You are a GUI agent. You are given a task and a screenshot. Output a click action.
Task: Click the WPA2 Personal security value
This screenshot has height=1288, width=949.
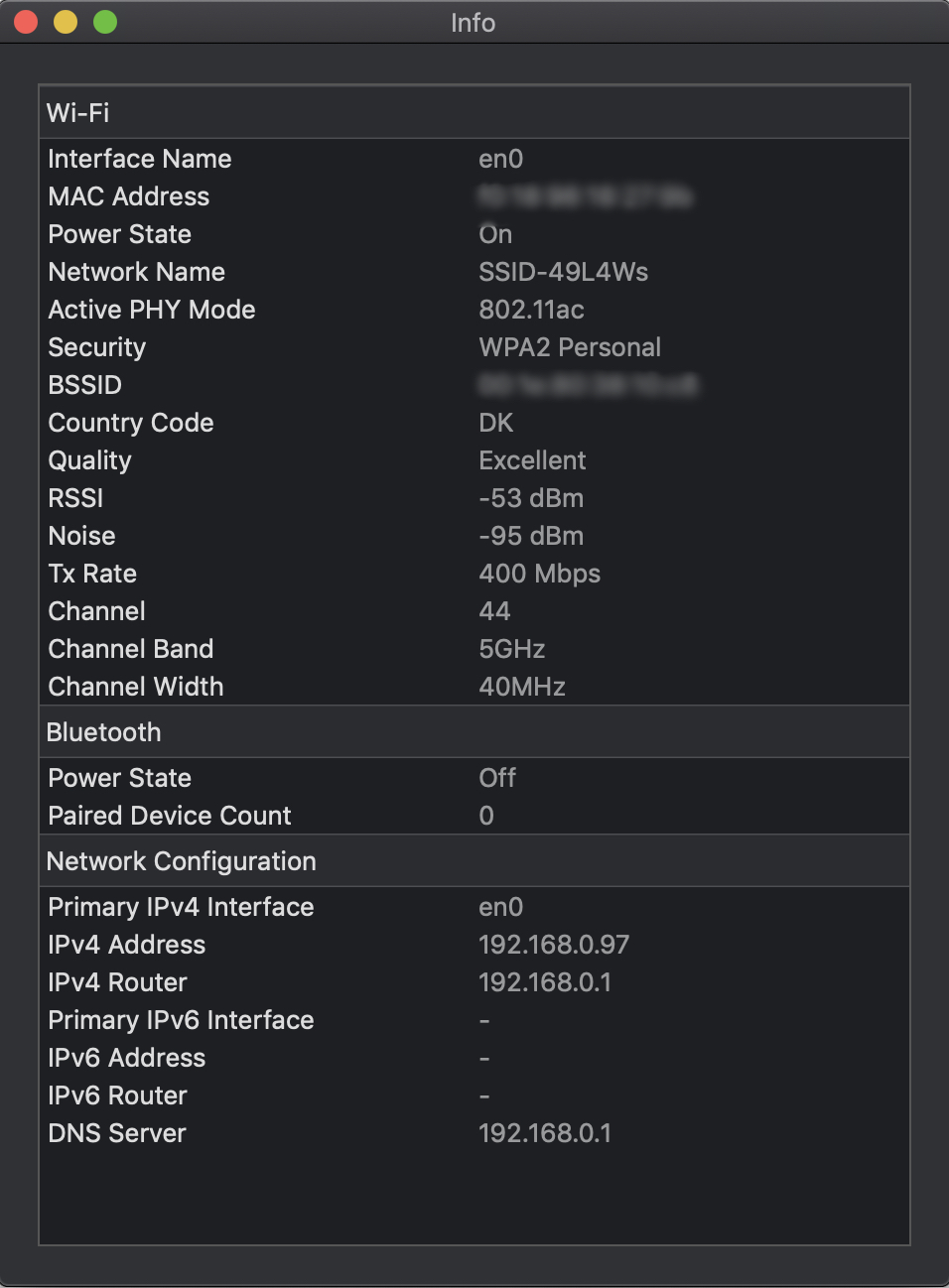point(570,347)
